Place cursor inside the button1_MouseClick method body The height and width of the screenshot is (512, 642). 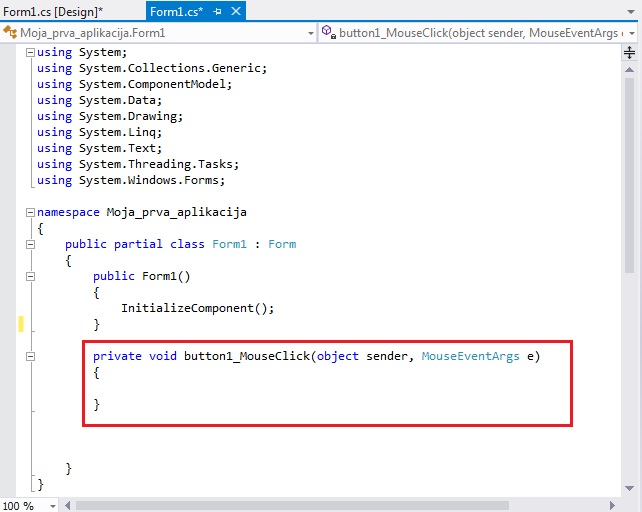200,389
